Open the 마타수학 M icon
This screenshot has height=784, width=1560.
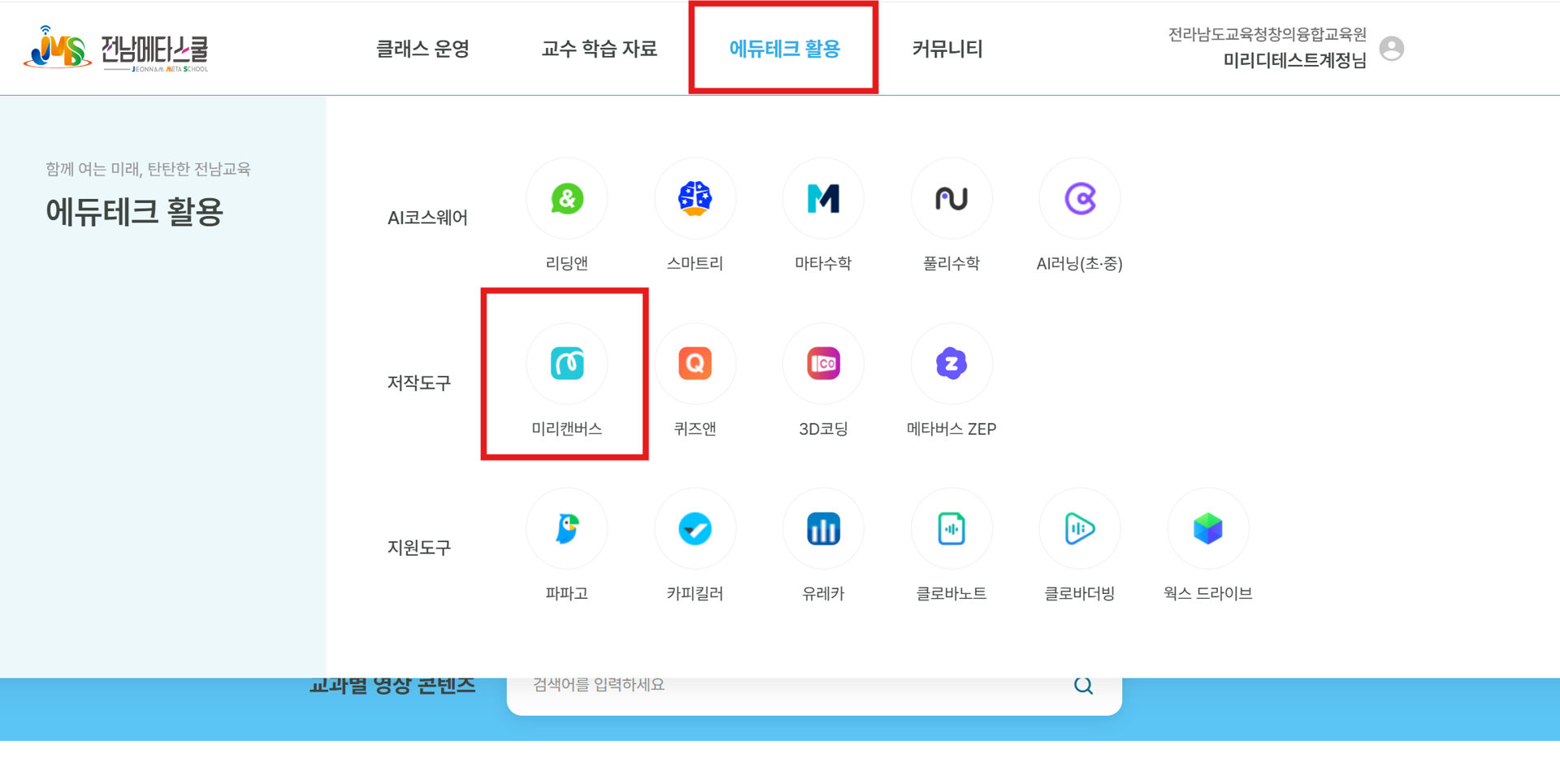[x=822, y=199]
